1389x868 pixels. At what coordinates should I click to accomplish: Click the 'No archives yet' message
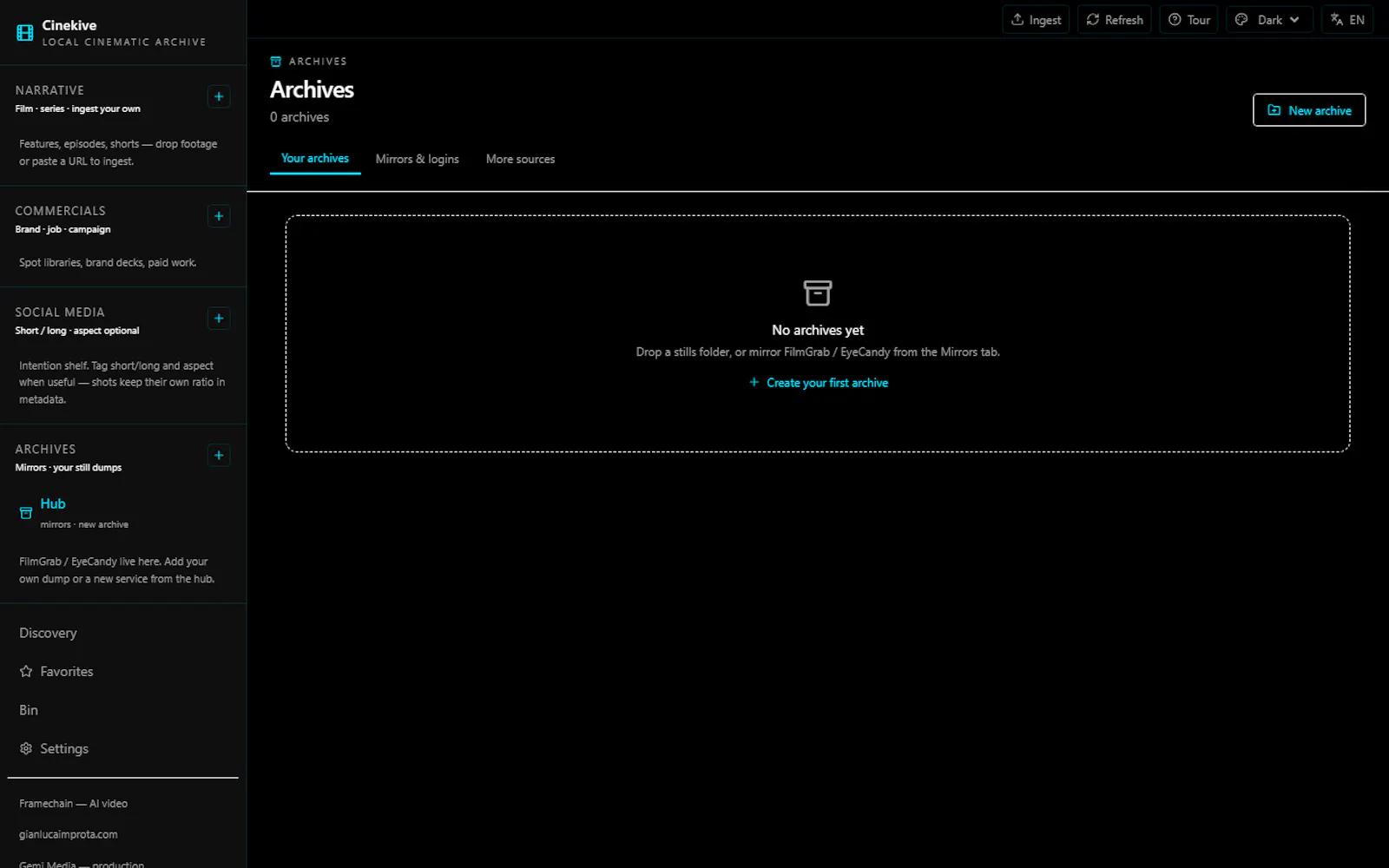(818, 330)
